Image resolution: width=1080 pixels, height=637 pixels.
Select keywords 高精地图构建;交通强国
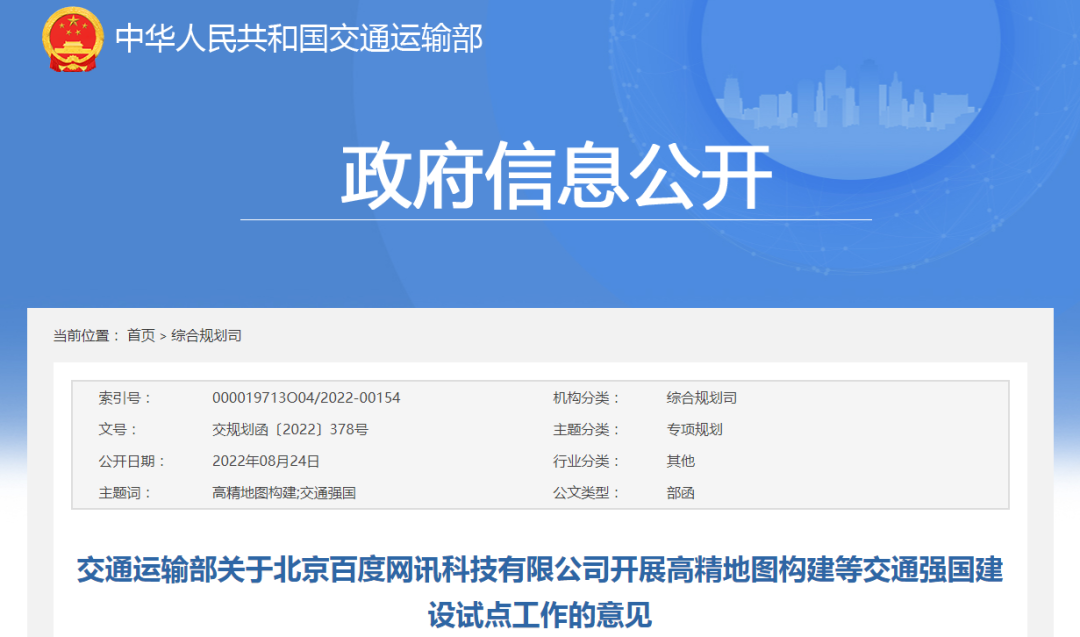pos(284,493)
